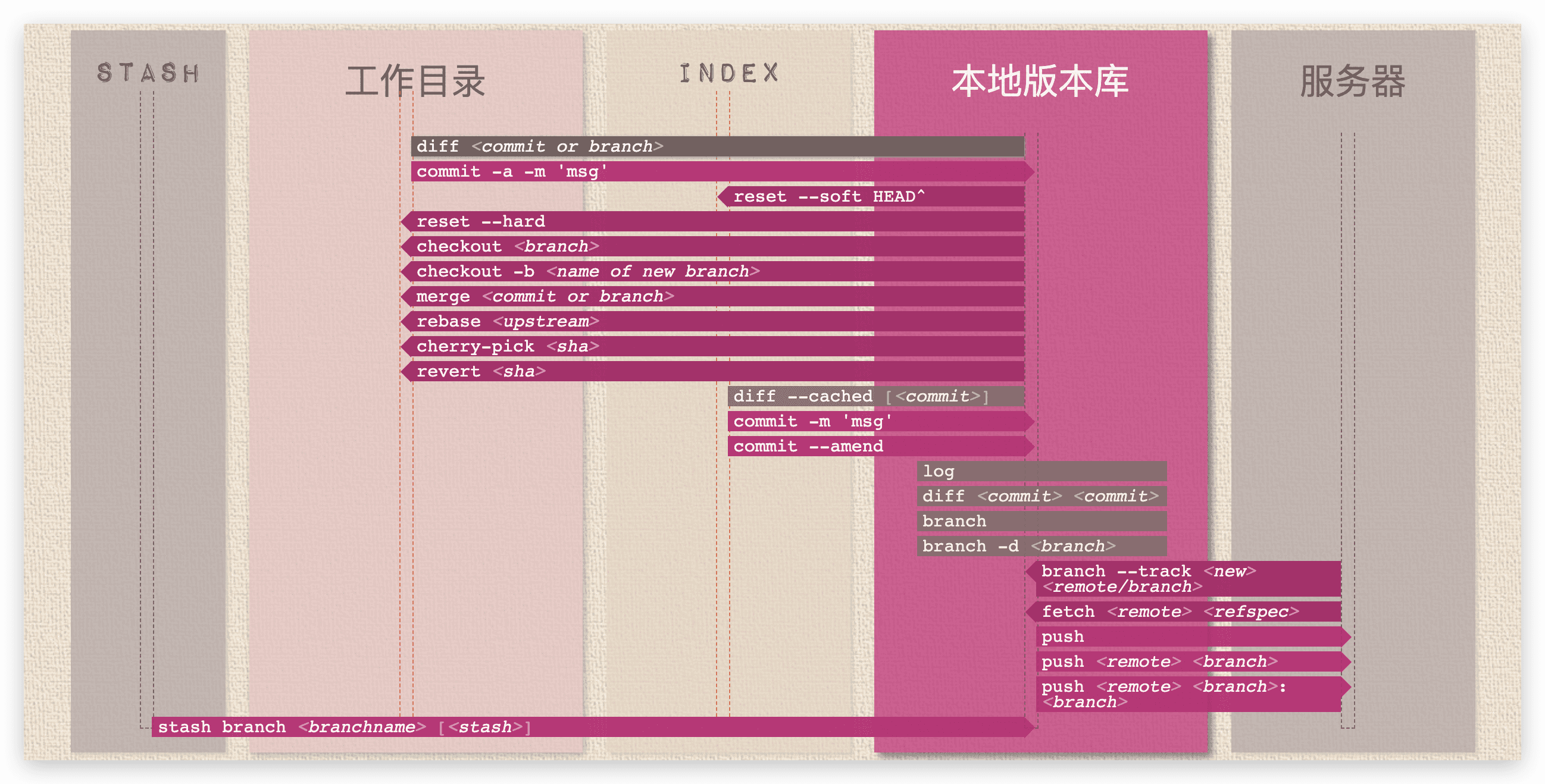Select 'checkout -b <name of new branch>'
1545x784 pixels.
[712, 271]
